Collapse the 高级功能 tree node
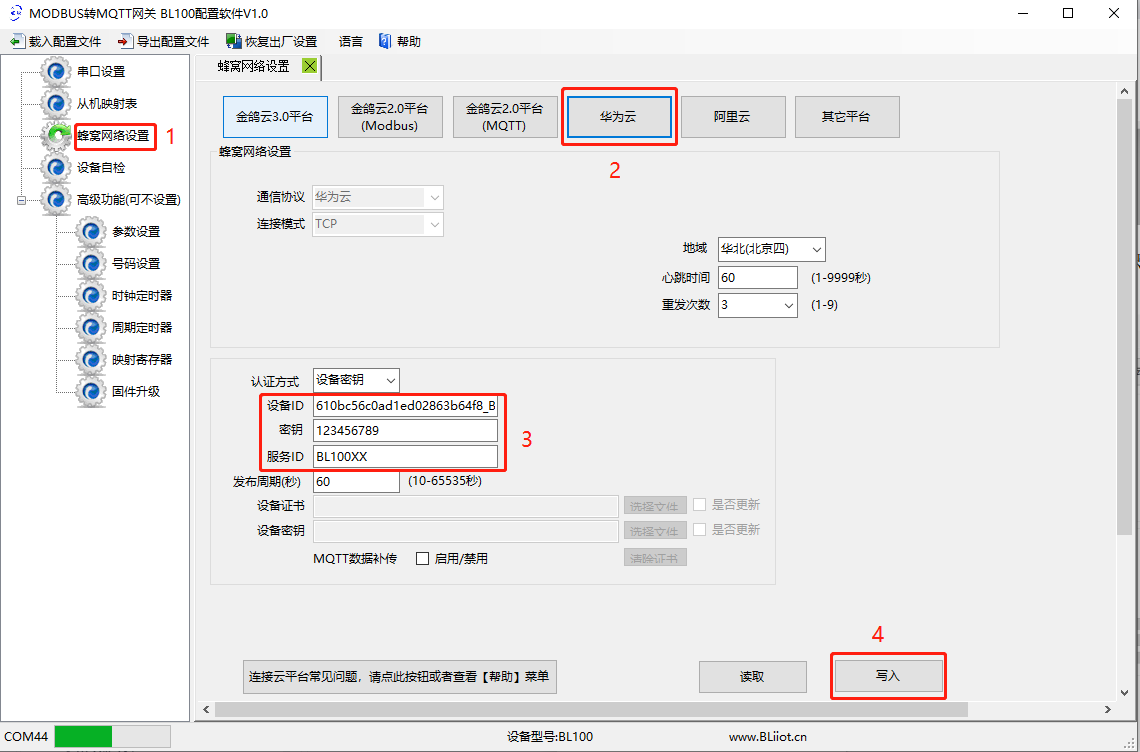1140x752 pixels. click(22, 200)
